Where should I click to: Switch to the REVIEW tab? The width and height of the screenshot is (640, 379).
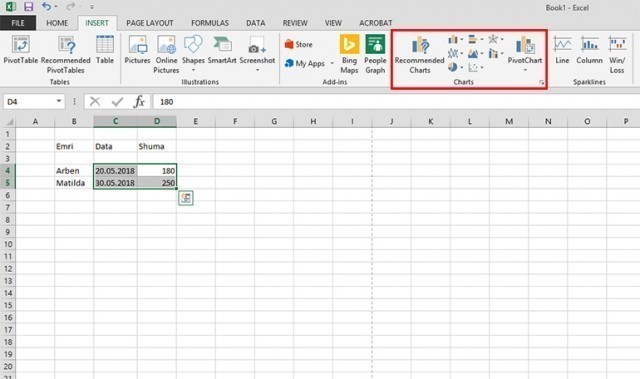coord(295,23)
